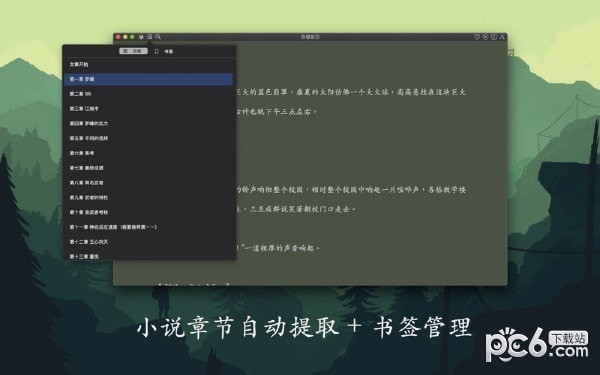Go to the '第三章' chapter row
The image size is (600, 375).
[148, 109]
